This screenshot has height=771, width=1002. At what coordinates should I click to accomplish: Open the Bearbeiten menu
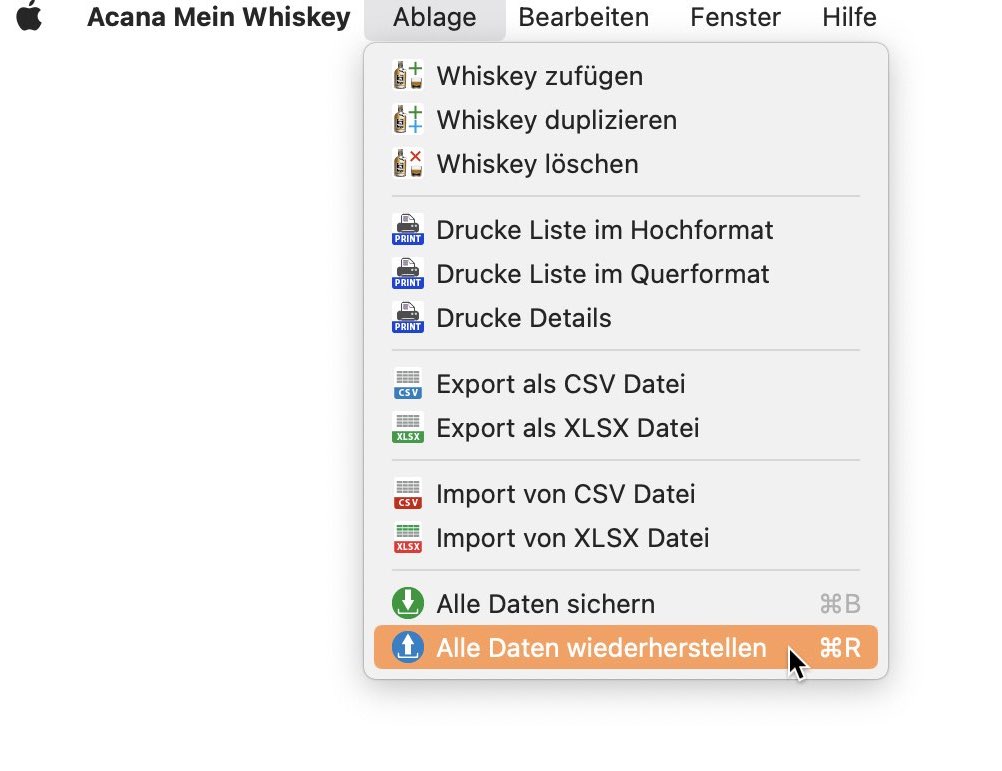coord(583,17)
